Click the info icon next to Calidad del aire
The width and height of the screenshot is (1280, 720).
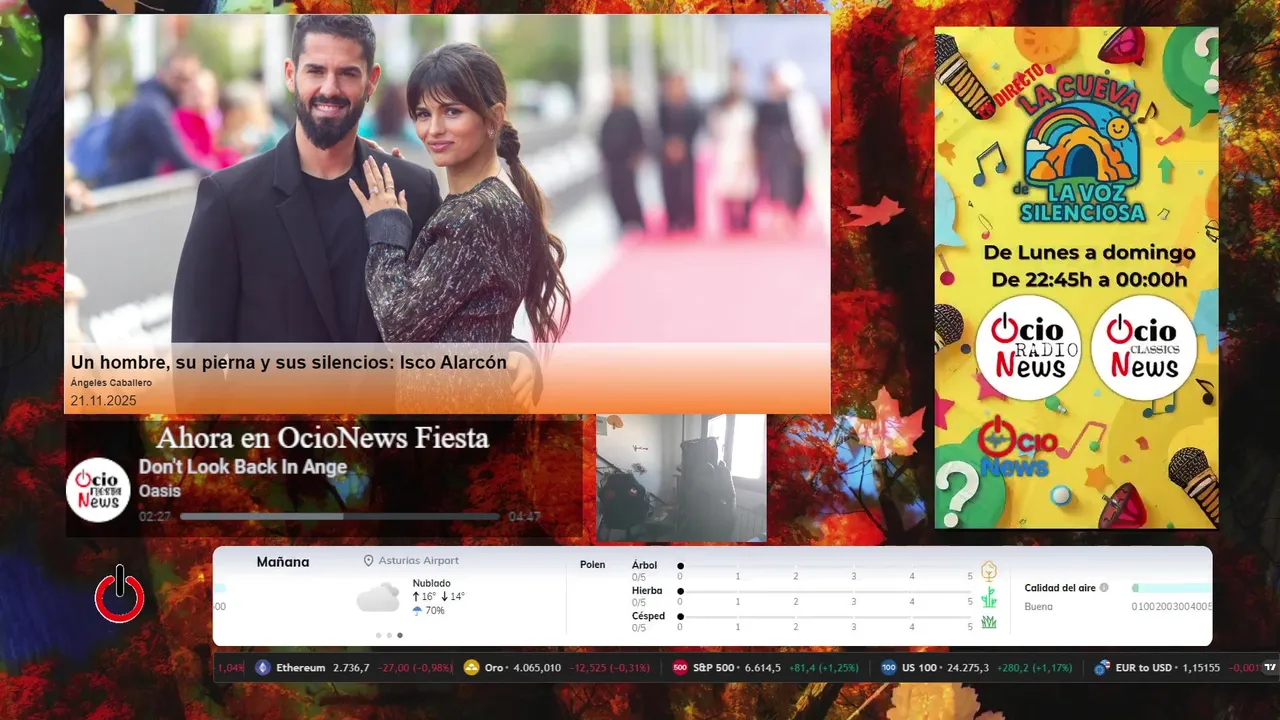[x=1104, y=588]
